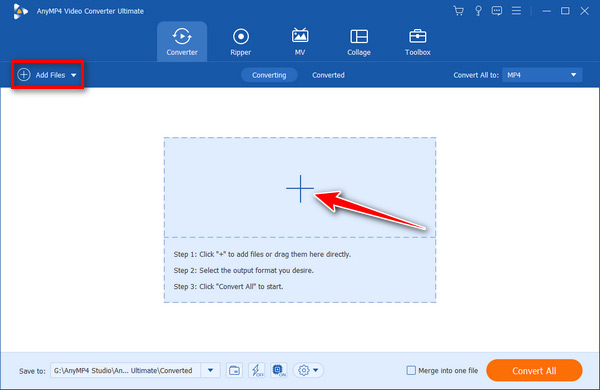Open the hamburger menu in title bar

point(516,11)
